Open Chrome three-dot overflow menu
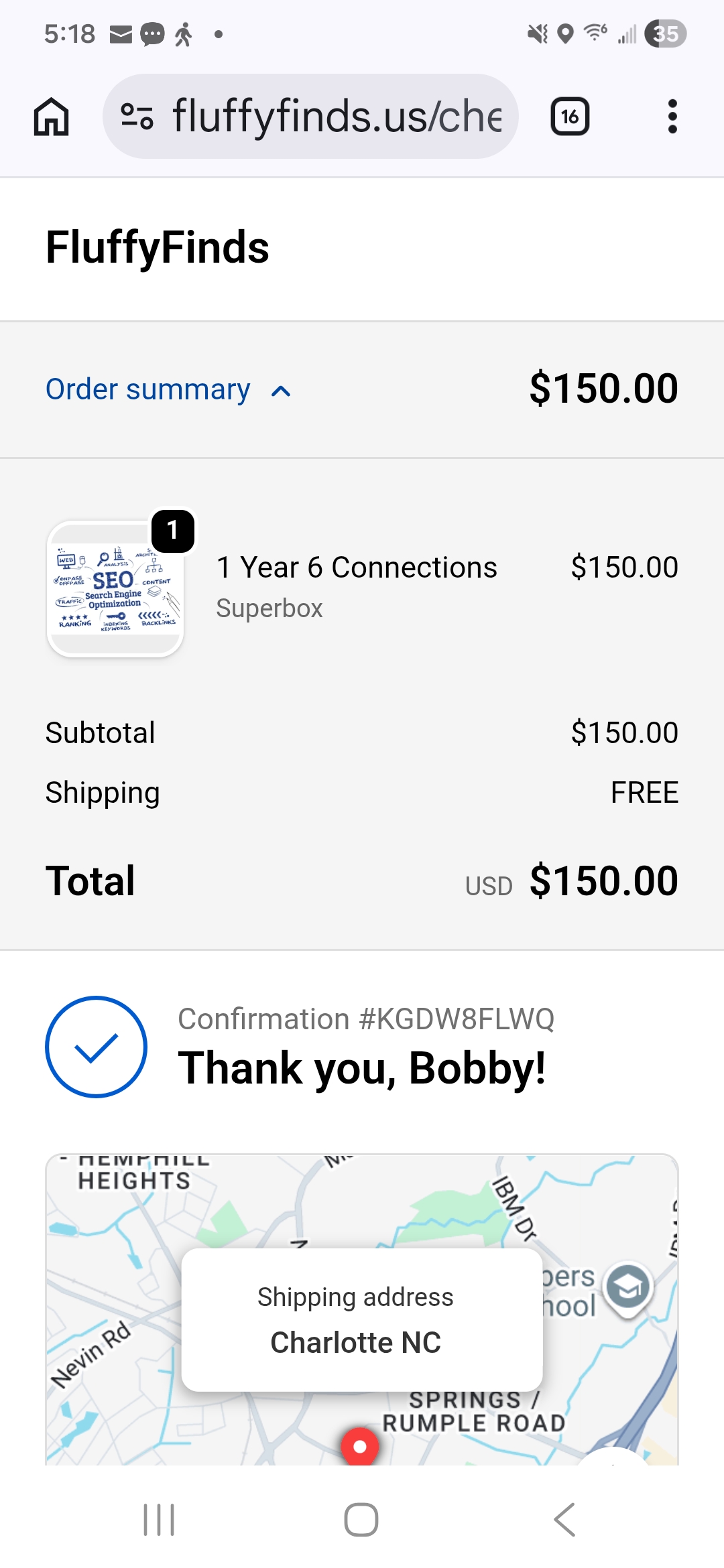 (x=672, y=117)
